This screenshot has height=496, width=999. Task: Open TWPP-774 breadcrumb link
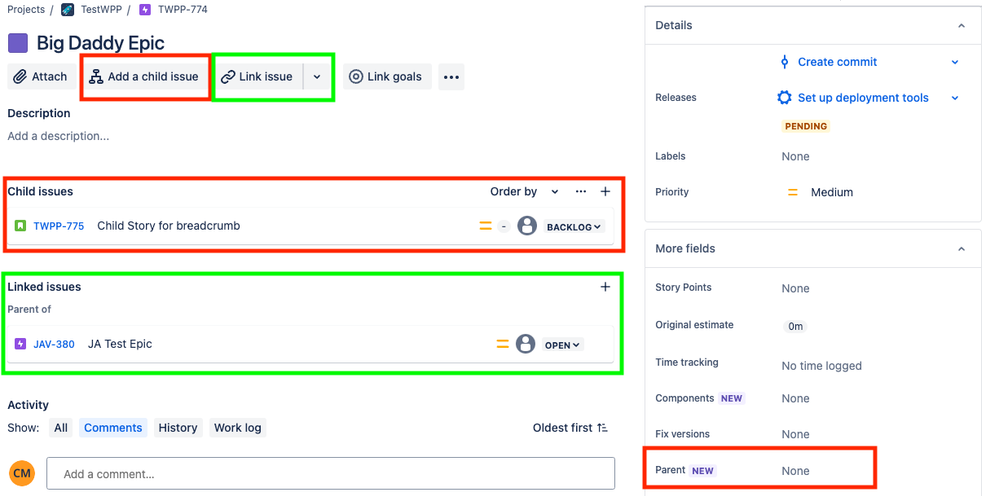182,10
